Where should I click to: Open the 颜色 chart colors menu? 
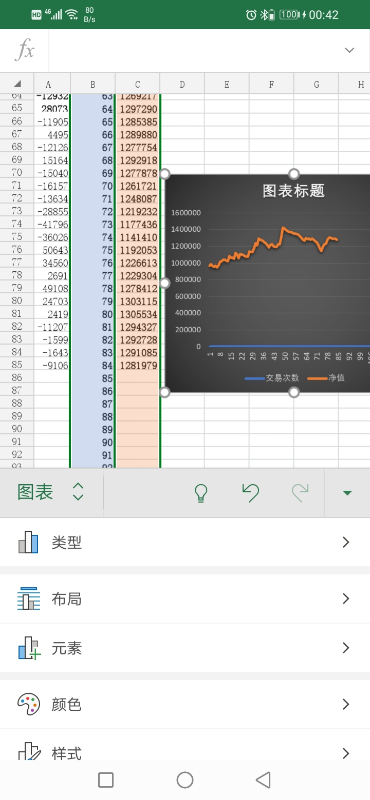(x=185, y=704)
